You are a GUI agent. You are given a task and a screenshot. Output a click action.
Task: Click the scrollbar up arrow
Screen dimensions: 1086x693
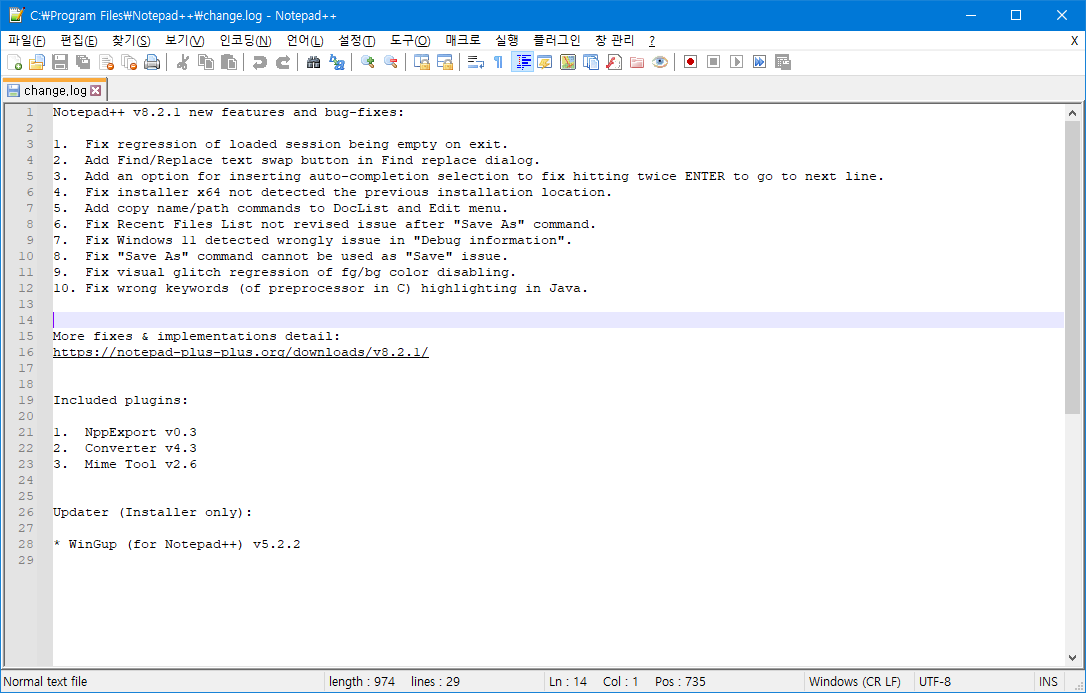click(x=1073, y=113)
